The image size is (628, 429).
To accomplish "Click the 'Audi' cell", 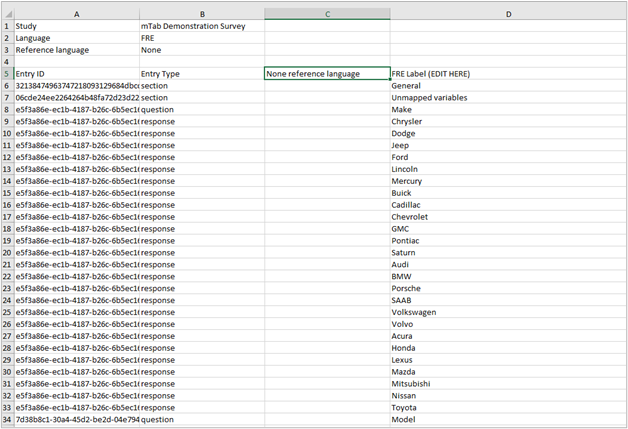I will [x=508, y=264].
